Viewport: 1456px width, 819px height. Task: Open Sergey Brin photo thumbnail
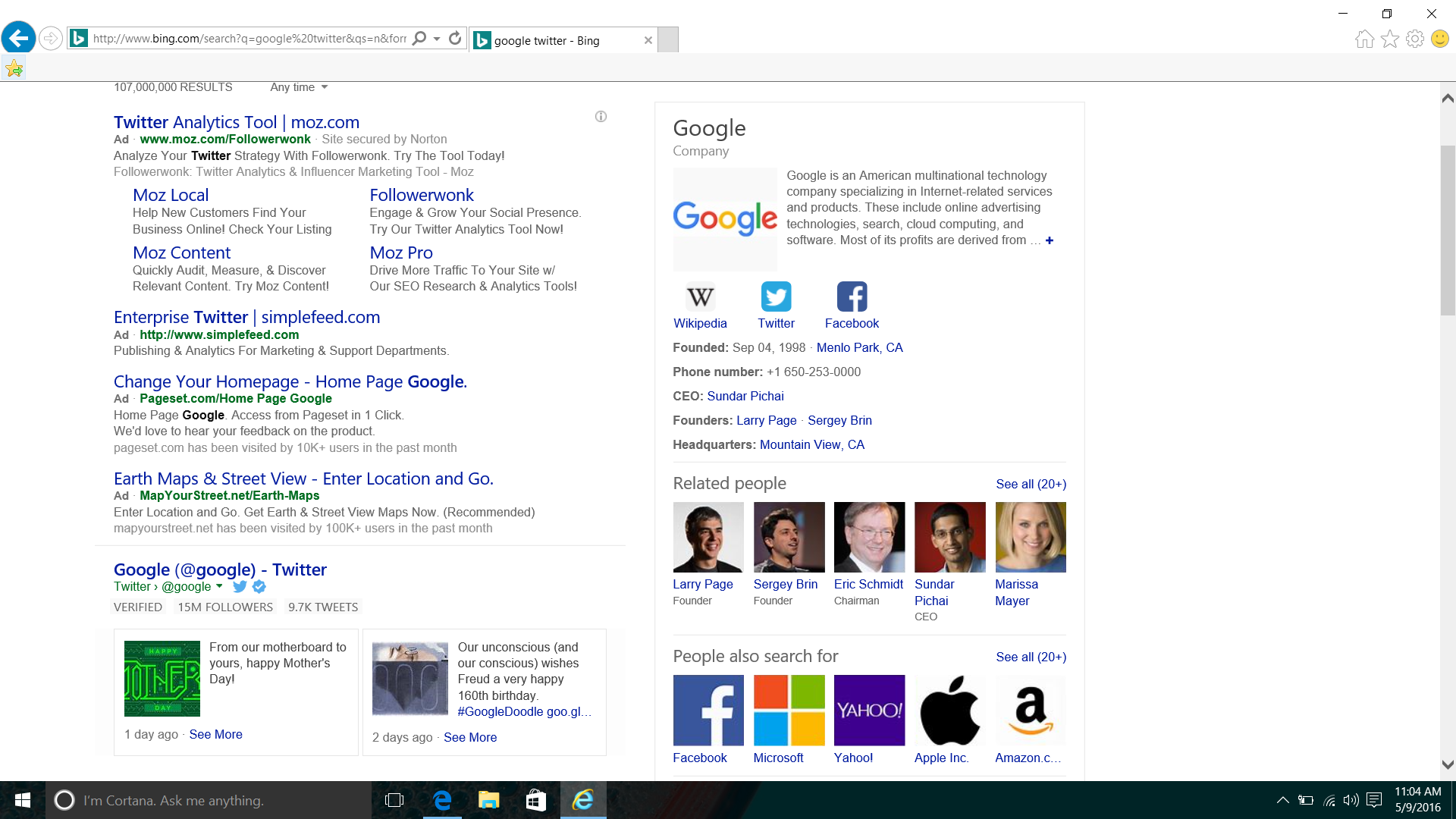[789, 537]
